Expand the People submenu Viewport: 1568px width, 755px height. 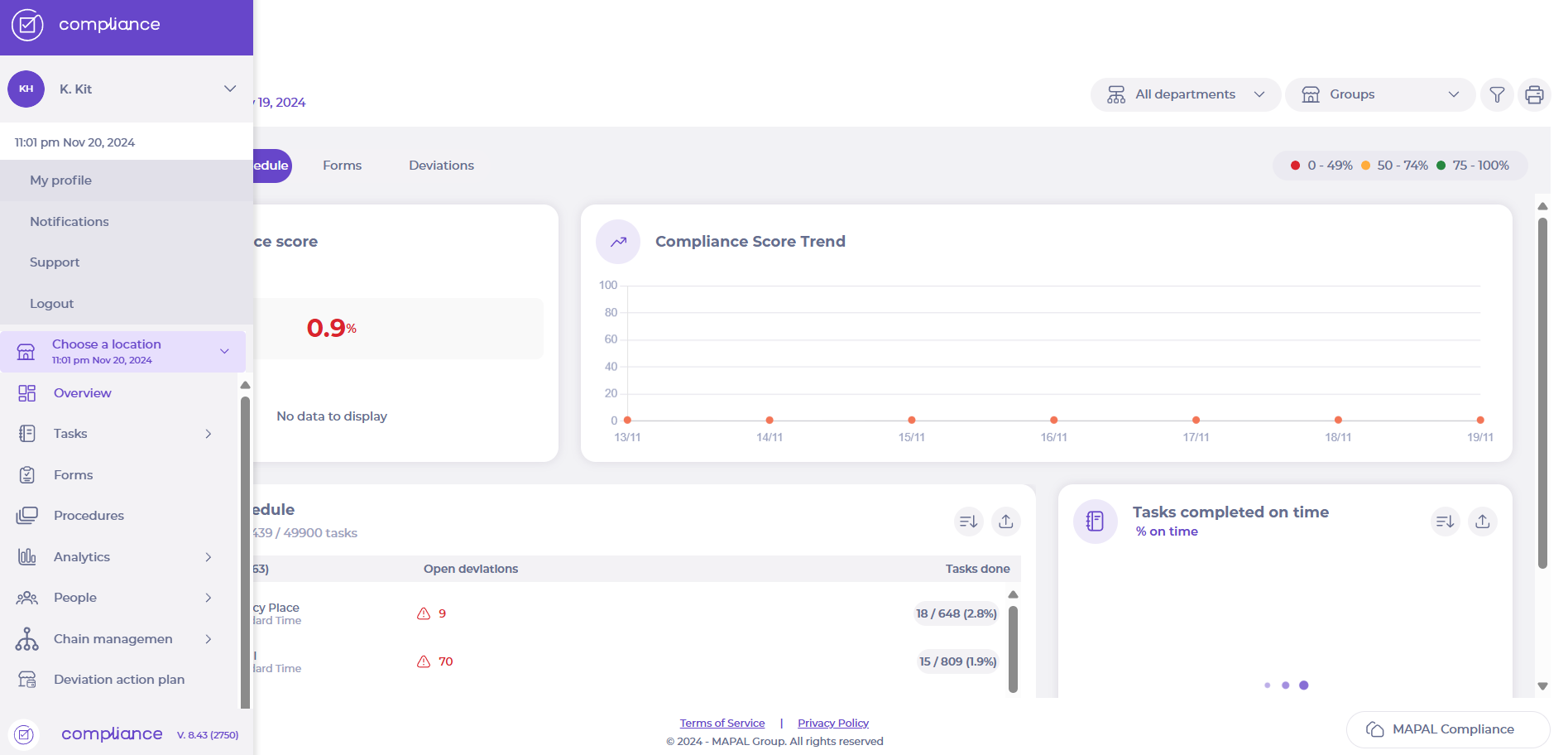point(208,598)
